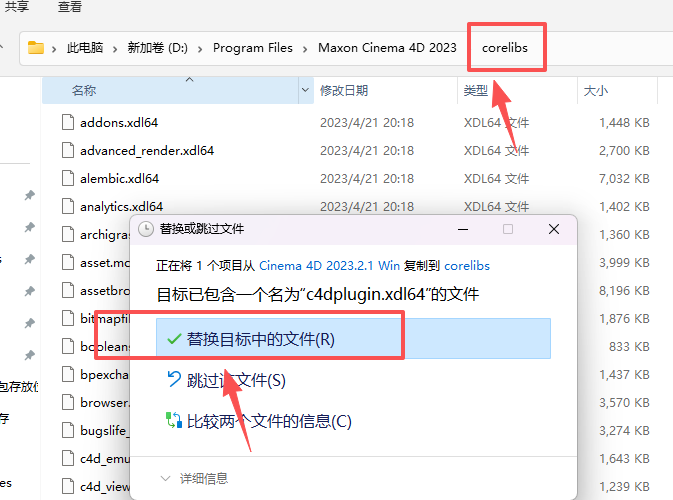673x500 pixels.
Task: Click the alembic.xdl64 file icon
Action: click(68, 178)
